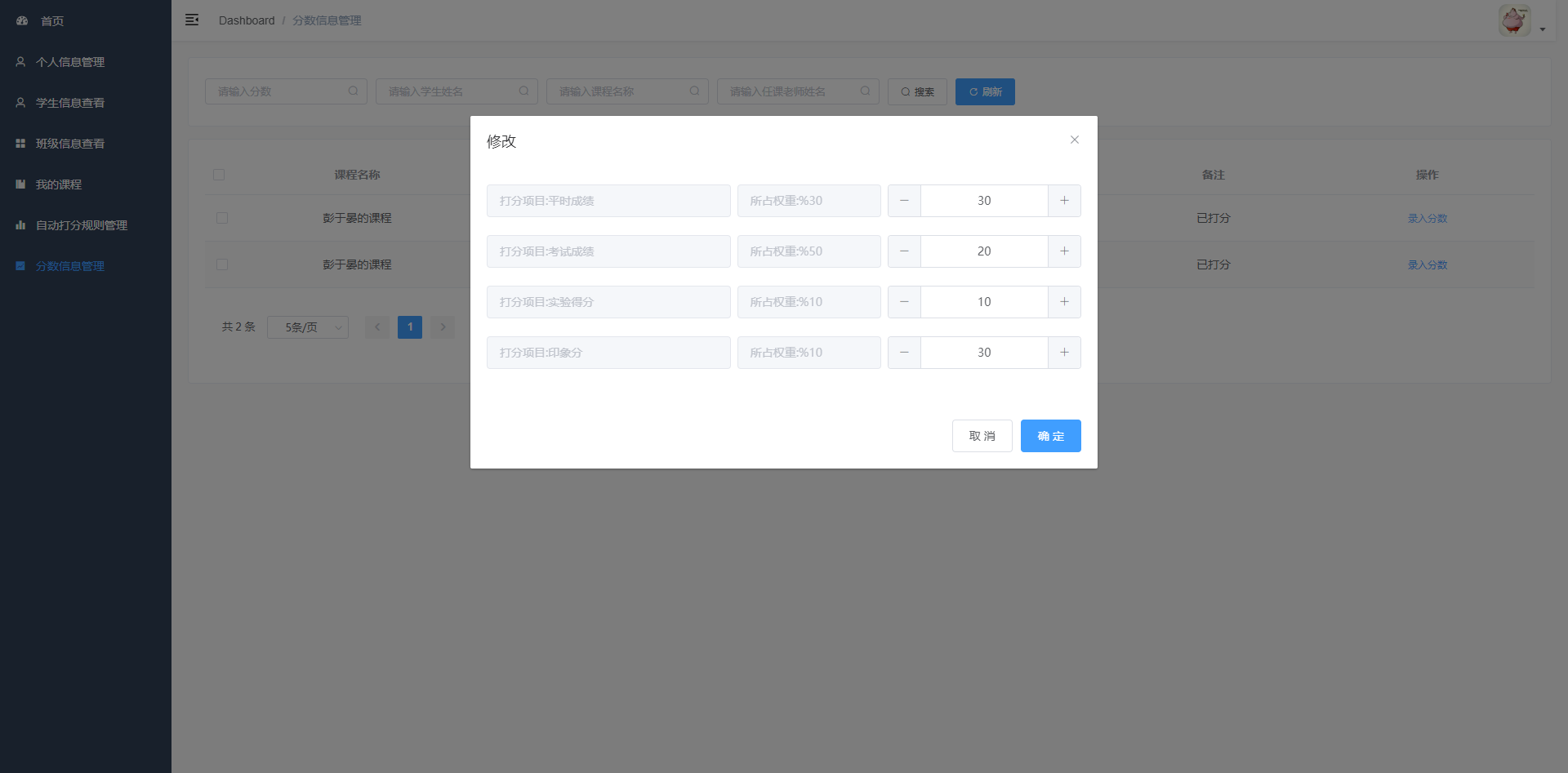
Task: Toggle the select-all checkbox in table header
Action: pos(219,175)
